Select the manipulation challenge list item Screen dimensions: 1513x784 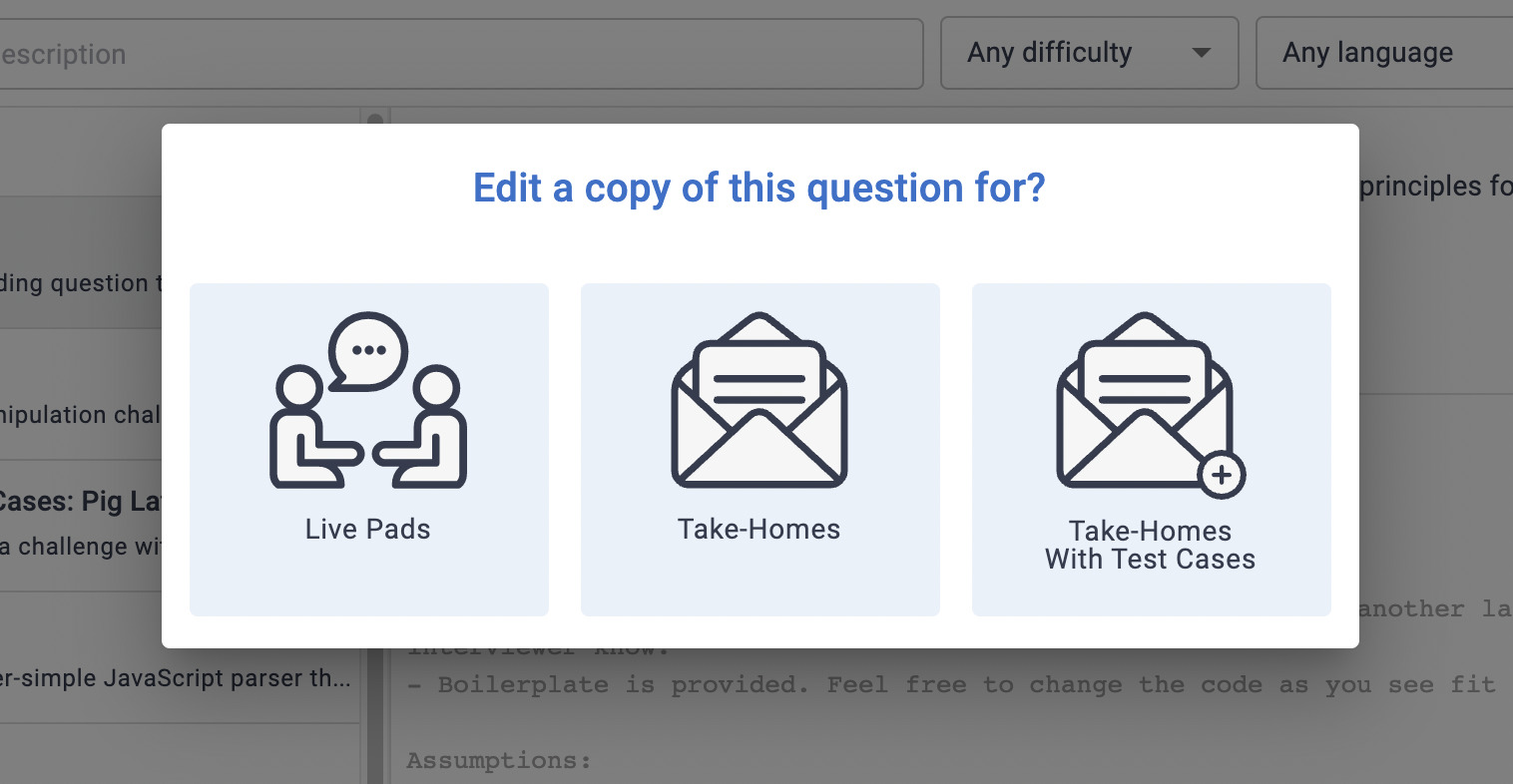point(80,414)
